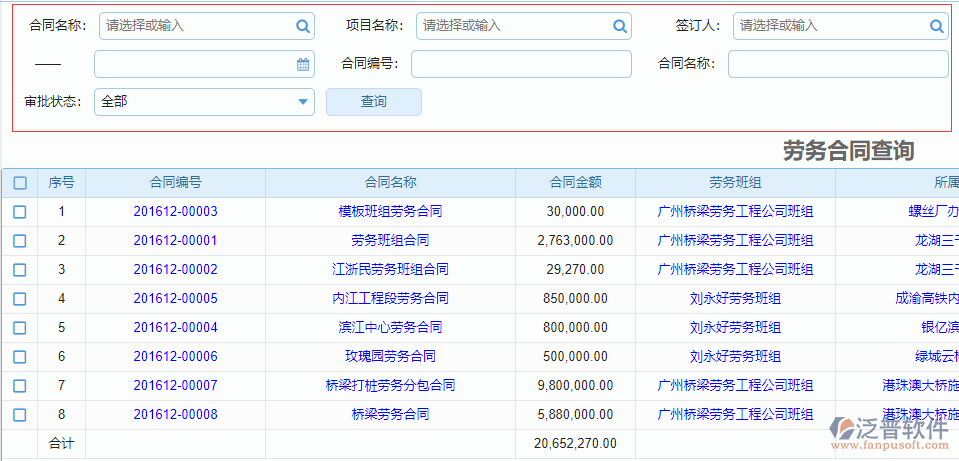
Task: Click the 模板班组劳务合同 link
Action: 390,212
